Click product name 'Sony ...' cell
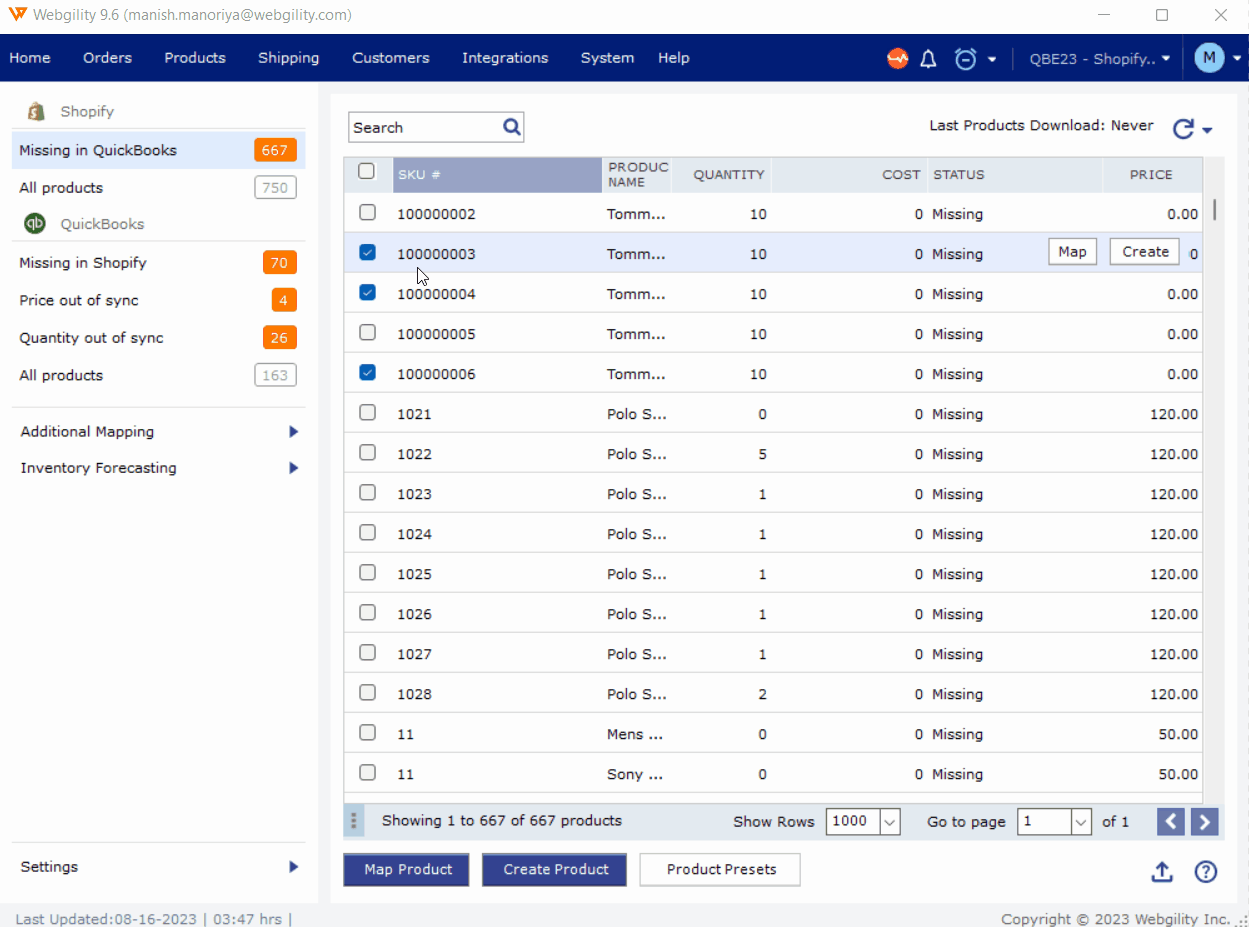Viewport: 1249px width, 927px height. 635,774
